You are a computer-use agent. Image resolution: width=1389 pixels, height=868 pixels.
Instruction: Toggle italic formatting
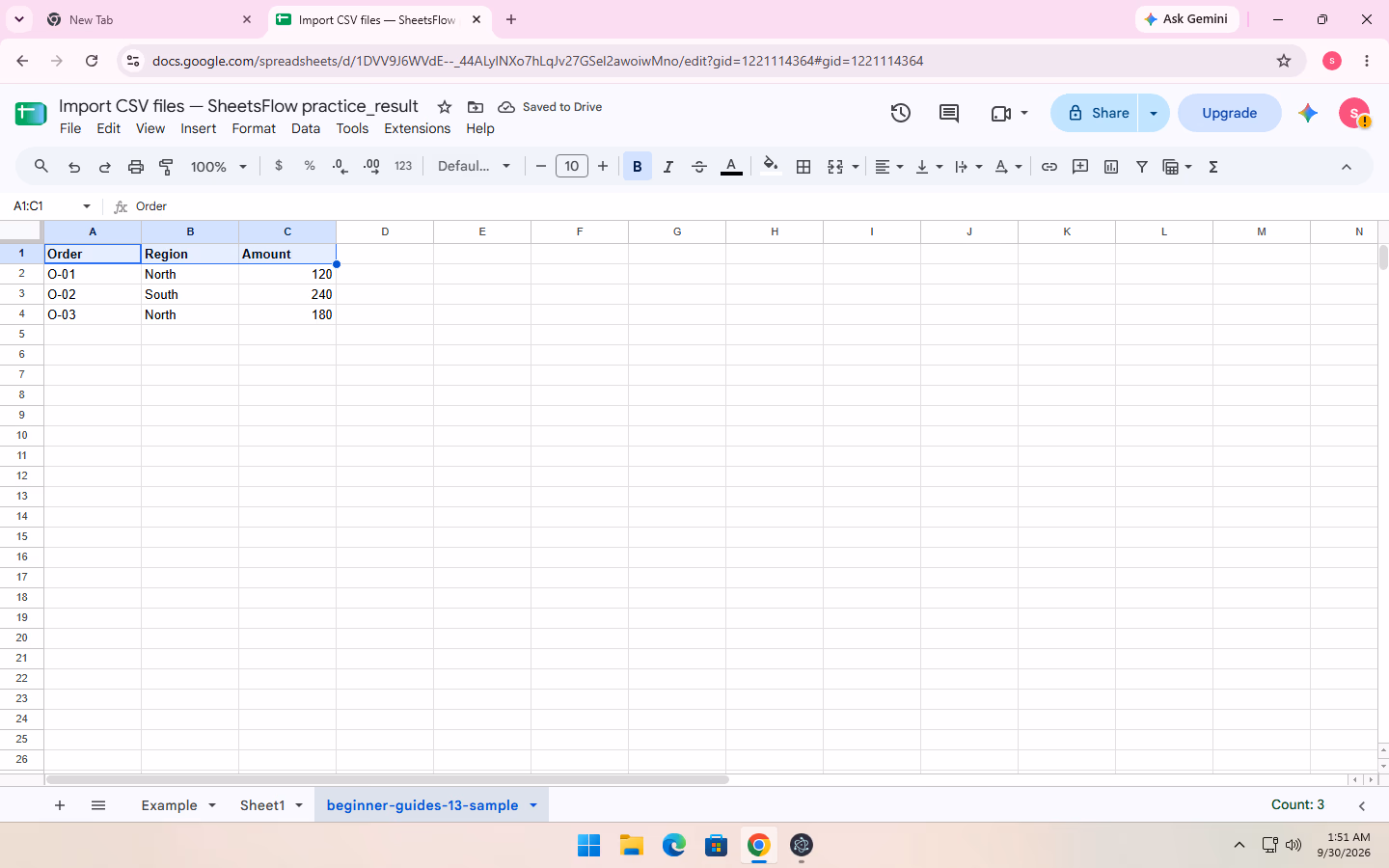coord(668,167)
